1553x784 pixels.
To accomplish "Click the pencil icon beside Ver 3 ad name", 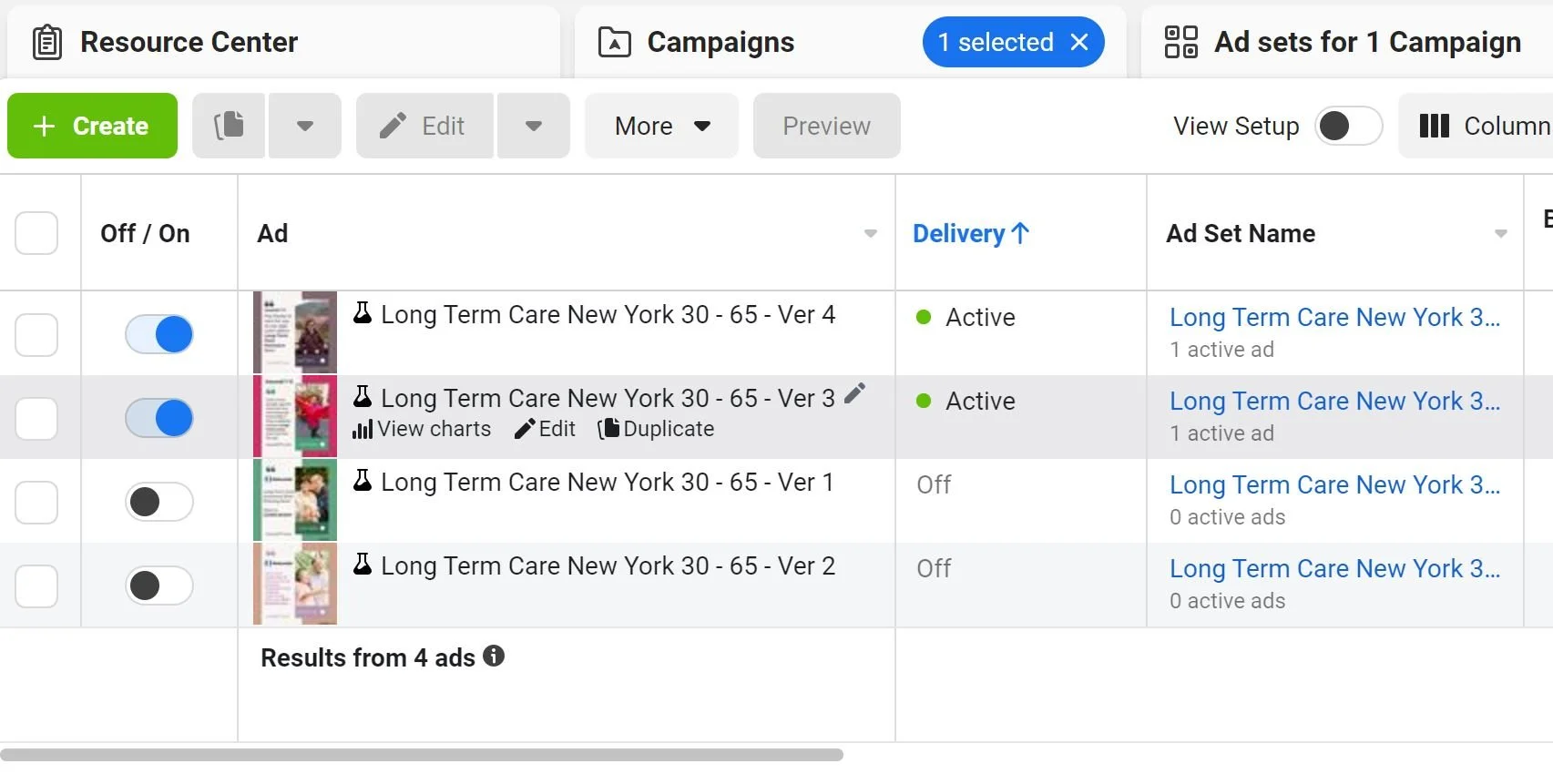I will click(854, 393).
